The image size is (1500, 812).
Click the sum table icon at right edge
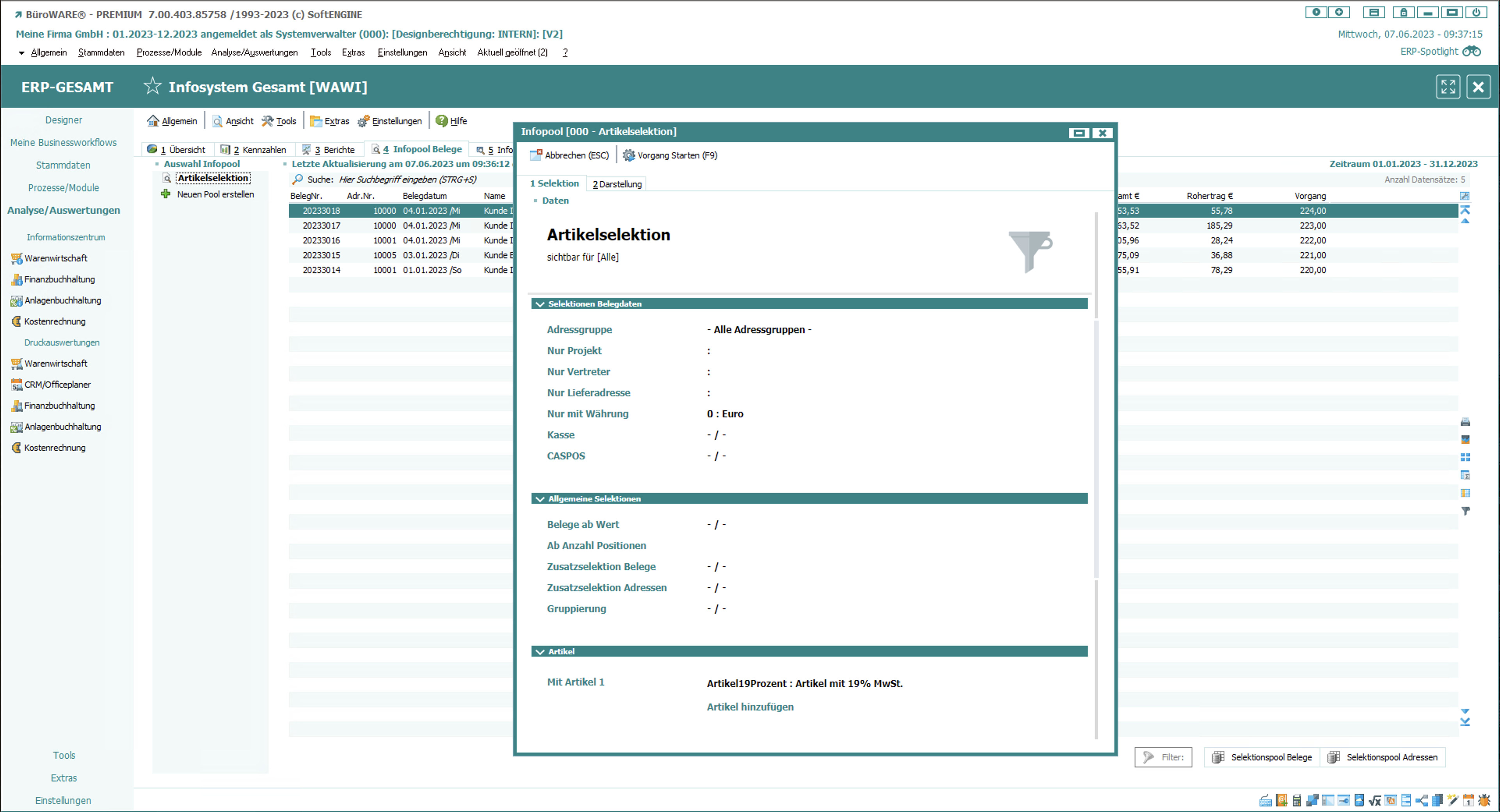point(1465,475)
